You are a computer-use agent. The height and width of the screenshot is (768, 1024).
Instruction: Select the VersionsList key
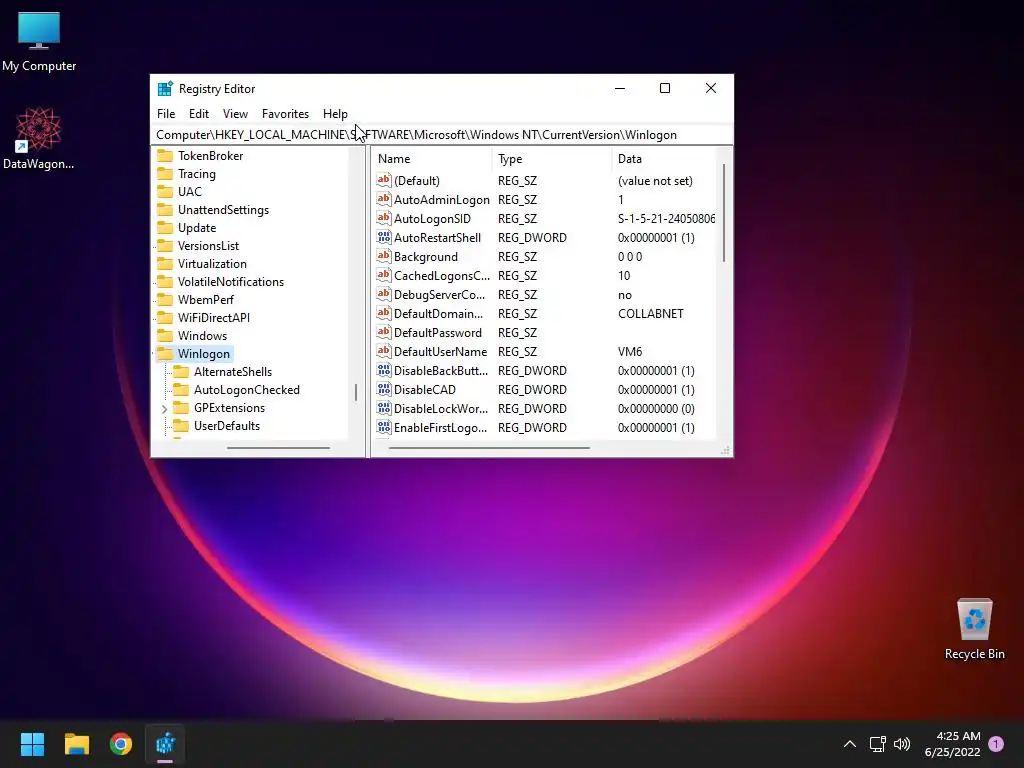pyautogui.click(x=208, y=246)
